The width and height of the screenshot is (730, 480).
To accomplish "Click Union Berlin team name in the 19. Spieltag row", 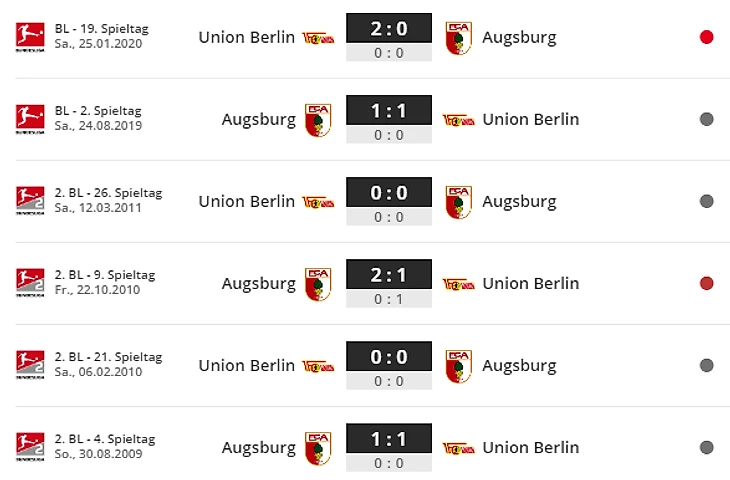I will click(247, 37).
